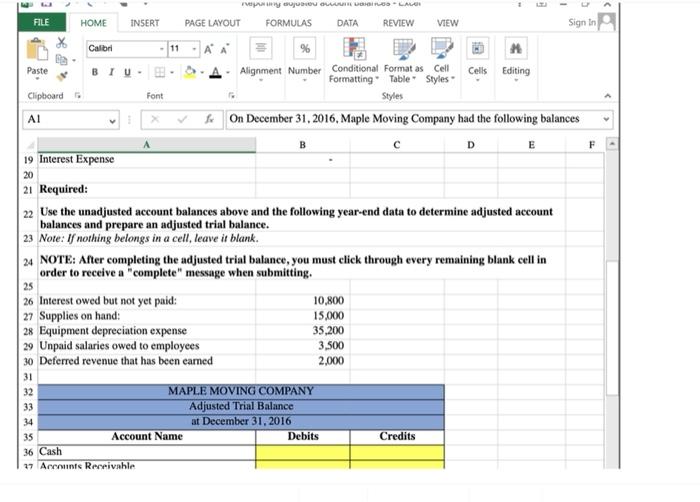The height and width of the screenshot is (502, 700).
Task: Apply the Fill Color bucket
Action: click(190, 72)
